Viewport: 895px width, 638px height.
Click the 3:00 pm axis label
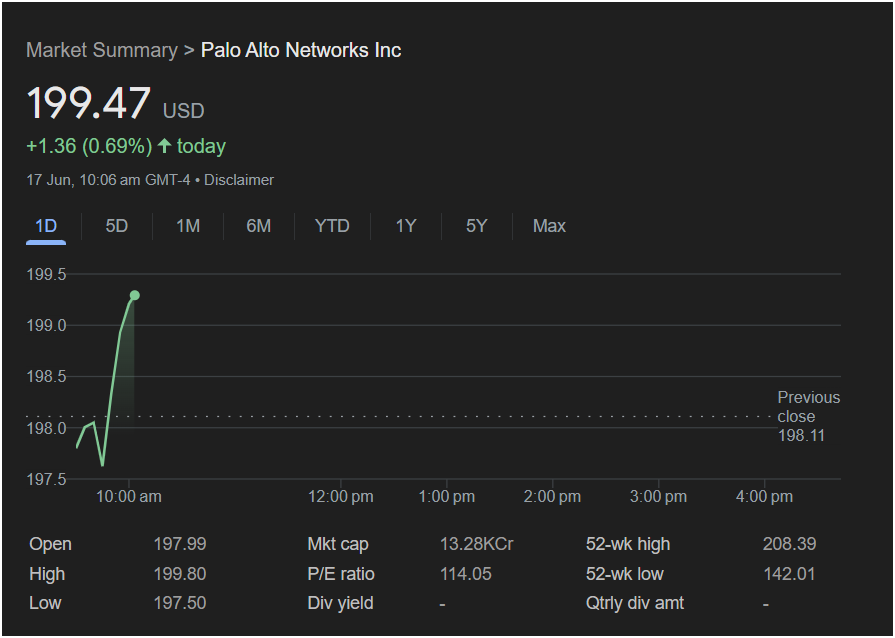pos(659,496)
